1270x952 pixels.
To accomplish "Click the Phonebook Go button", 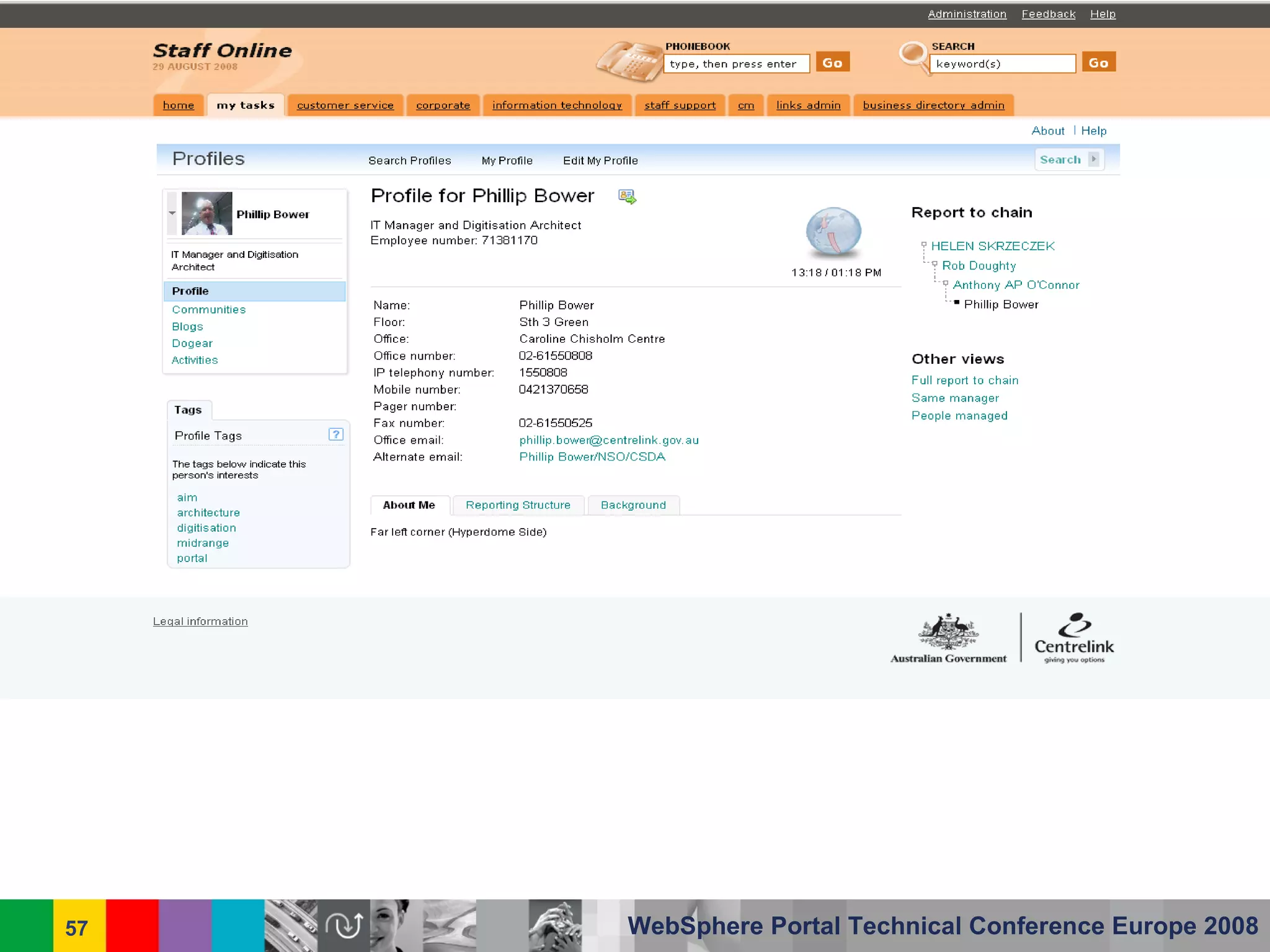I will (x=832, y=63).
